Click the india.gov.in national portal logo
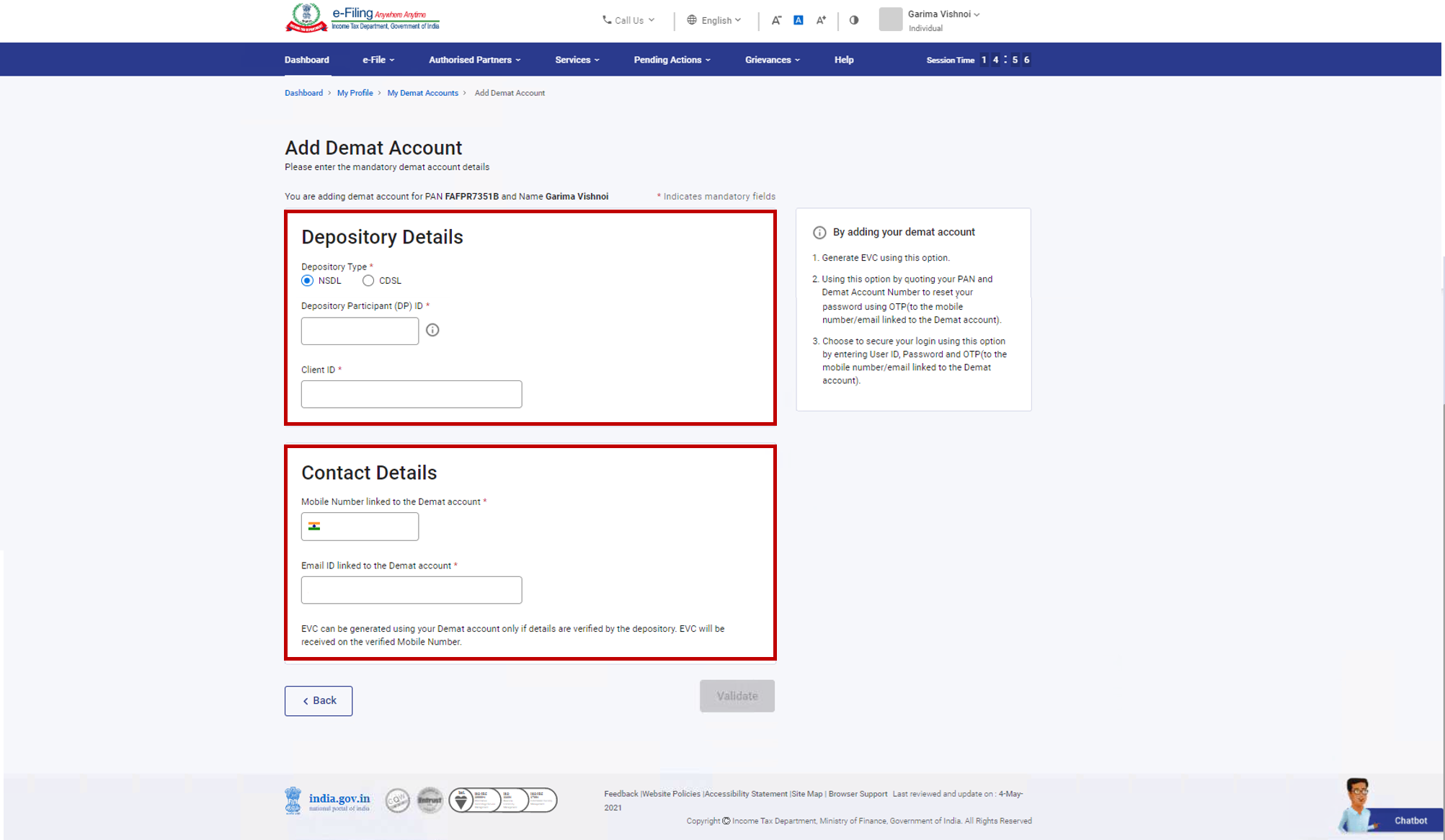The image size is (1445, 840). [x=327, y=800]
